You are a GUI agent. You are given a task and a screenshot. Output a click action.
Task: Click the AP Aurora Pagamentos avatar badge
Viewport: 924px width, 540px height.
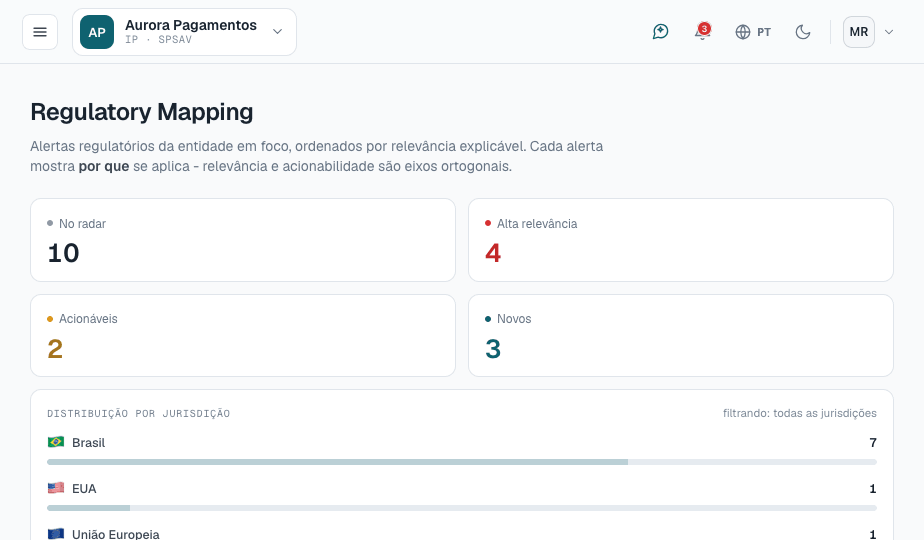coord(97,32)
